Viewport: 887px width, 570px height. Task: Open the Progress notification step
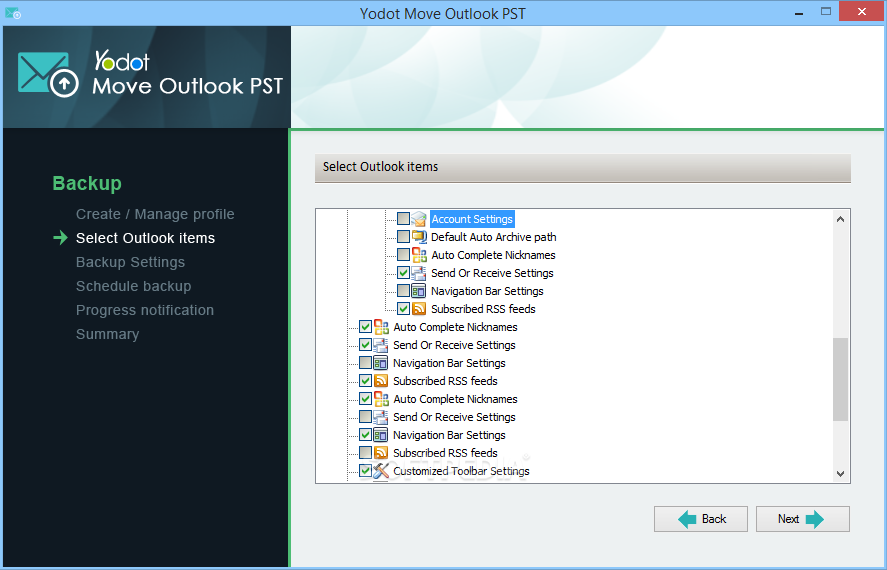point(145,310)
